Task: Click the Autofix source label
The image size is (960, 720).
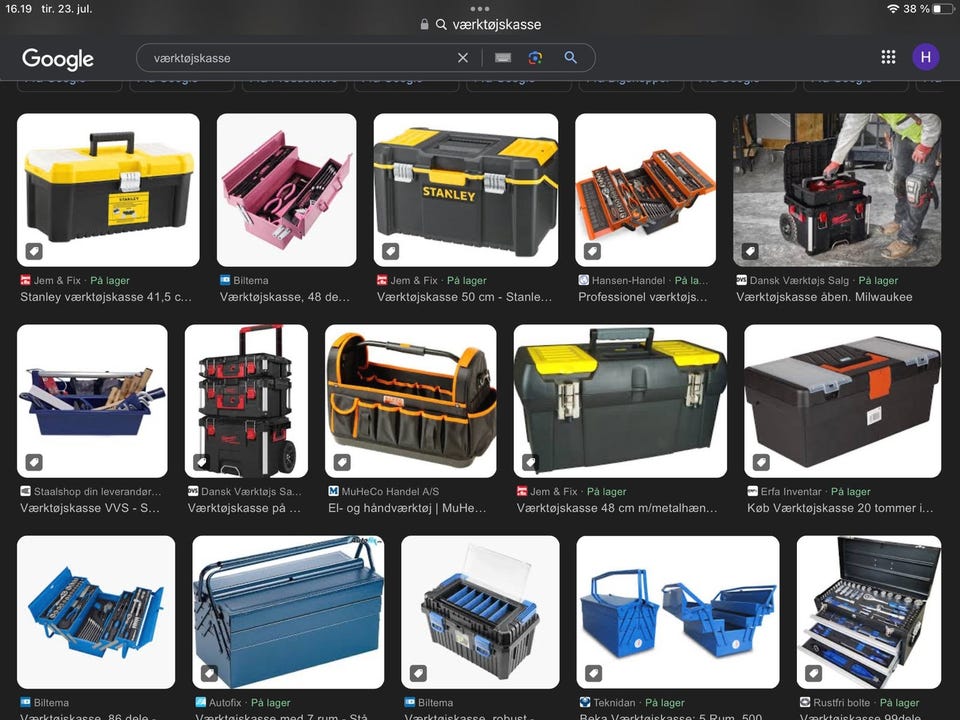Action: 225,703
